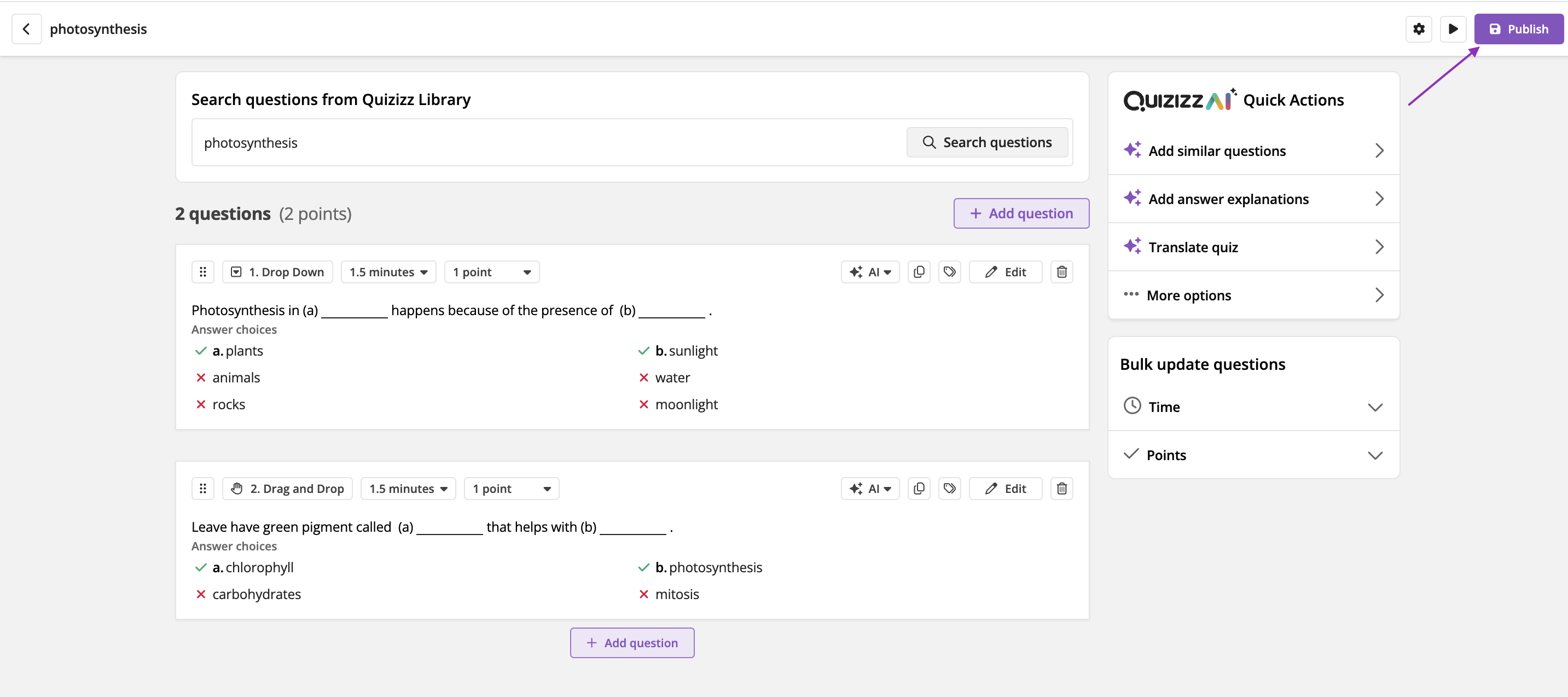This screenshot has height=697, width=1568.
Task: Click the drag handle of question 2
Action: [x=202, y=489]
